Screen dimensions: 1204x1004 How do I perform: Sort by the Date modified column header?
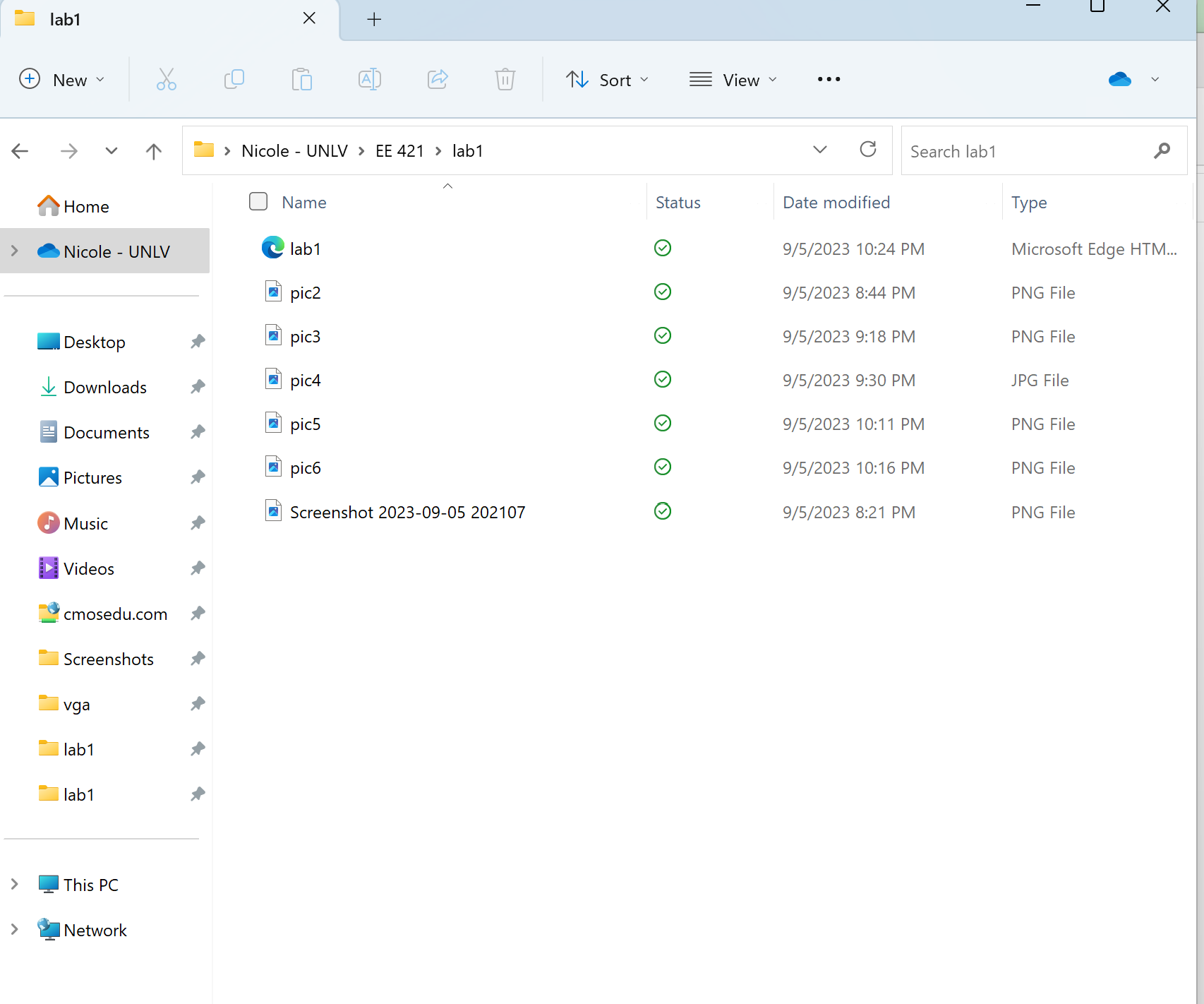(x=836, y=203)
